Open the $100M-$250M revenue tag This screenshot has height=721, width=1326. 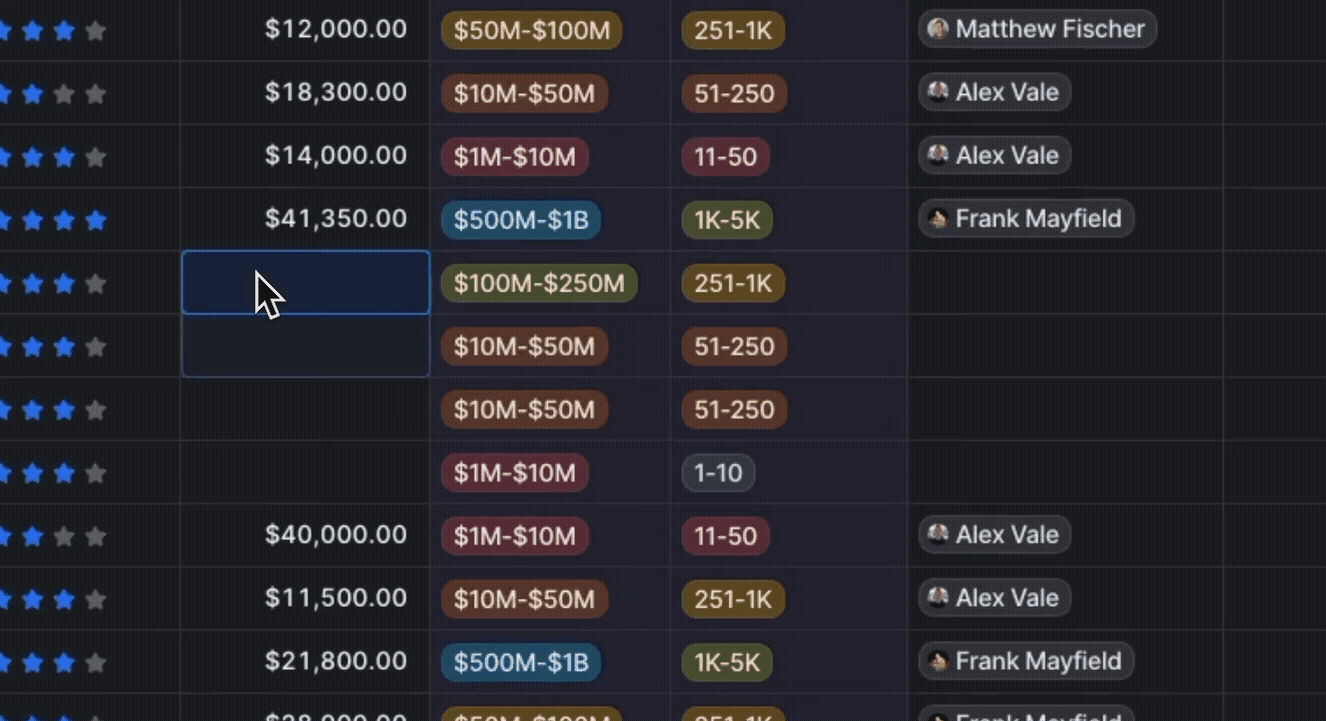coord(538,284)
